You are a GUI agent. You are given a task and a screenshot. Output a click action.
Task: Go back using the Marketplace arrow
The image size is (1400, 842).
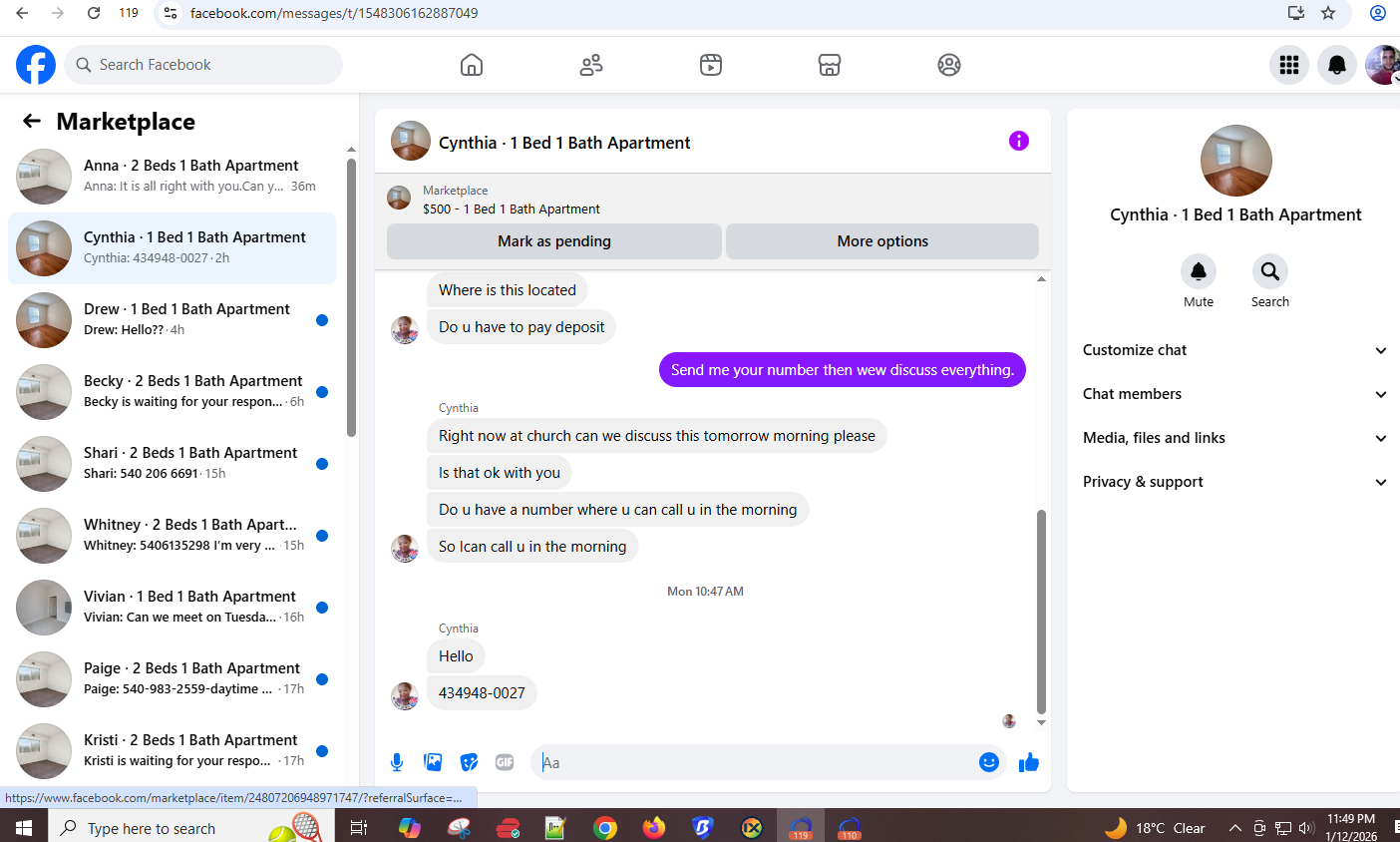pyautogui.click(x=32, y=121)
